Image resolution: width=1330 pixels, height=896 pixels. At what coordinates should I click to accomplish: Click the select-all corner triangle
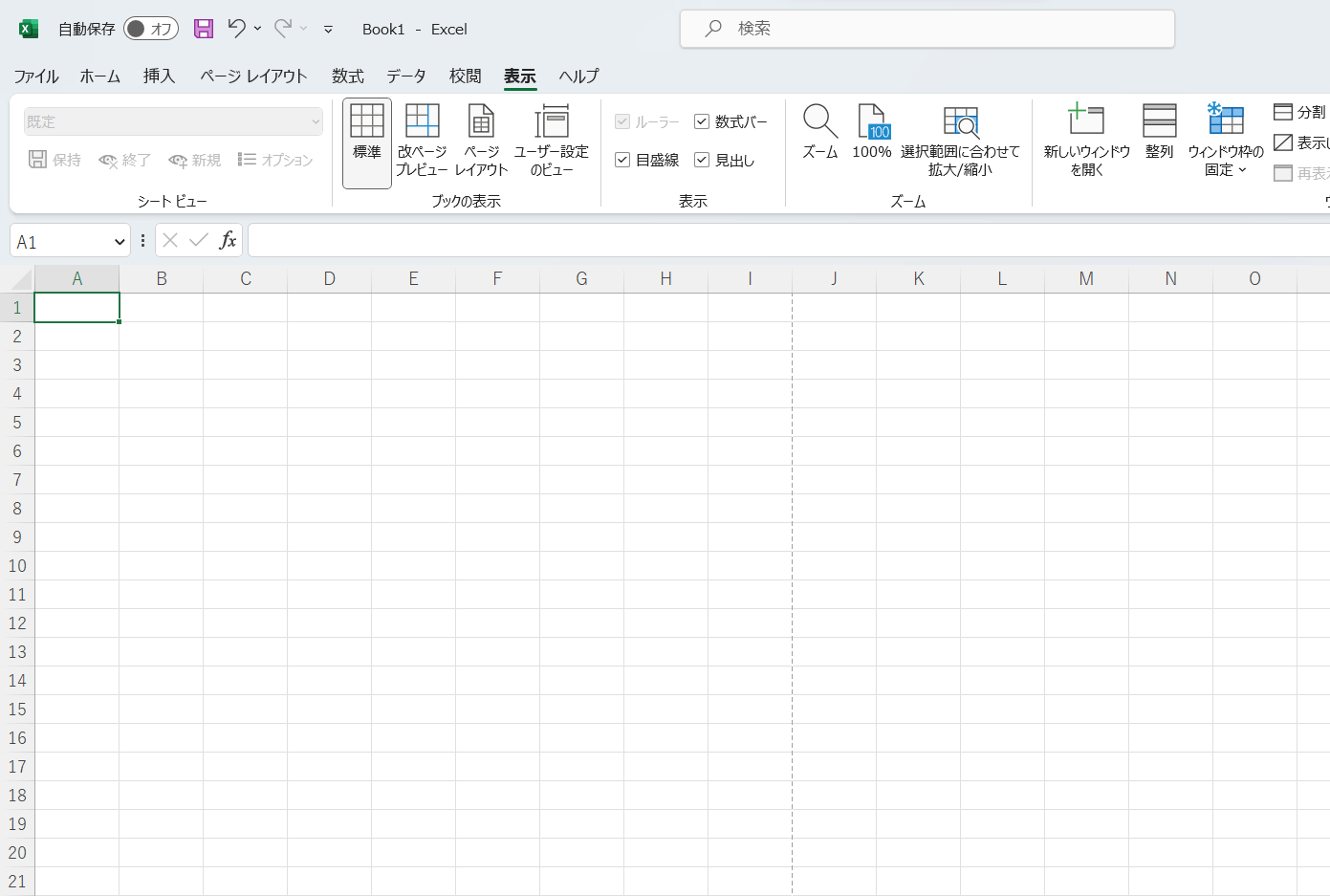pos(21,279)
